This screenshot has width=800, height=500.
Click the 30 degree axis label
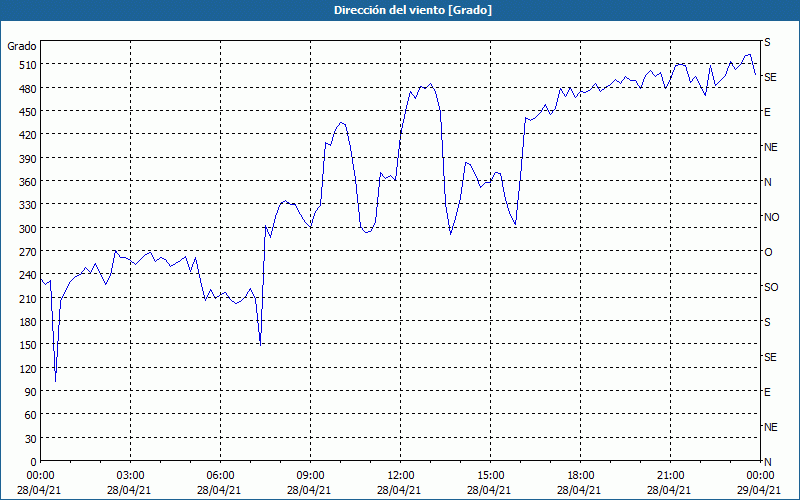[32, 439]
